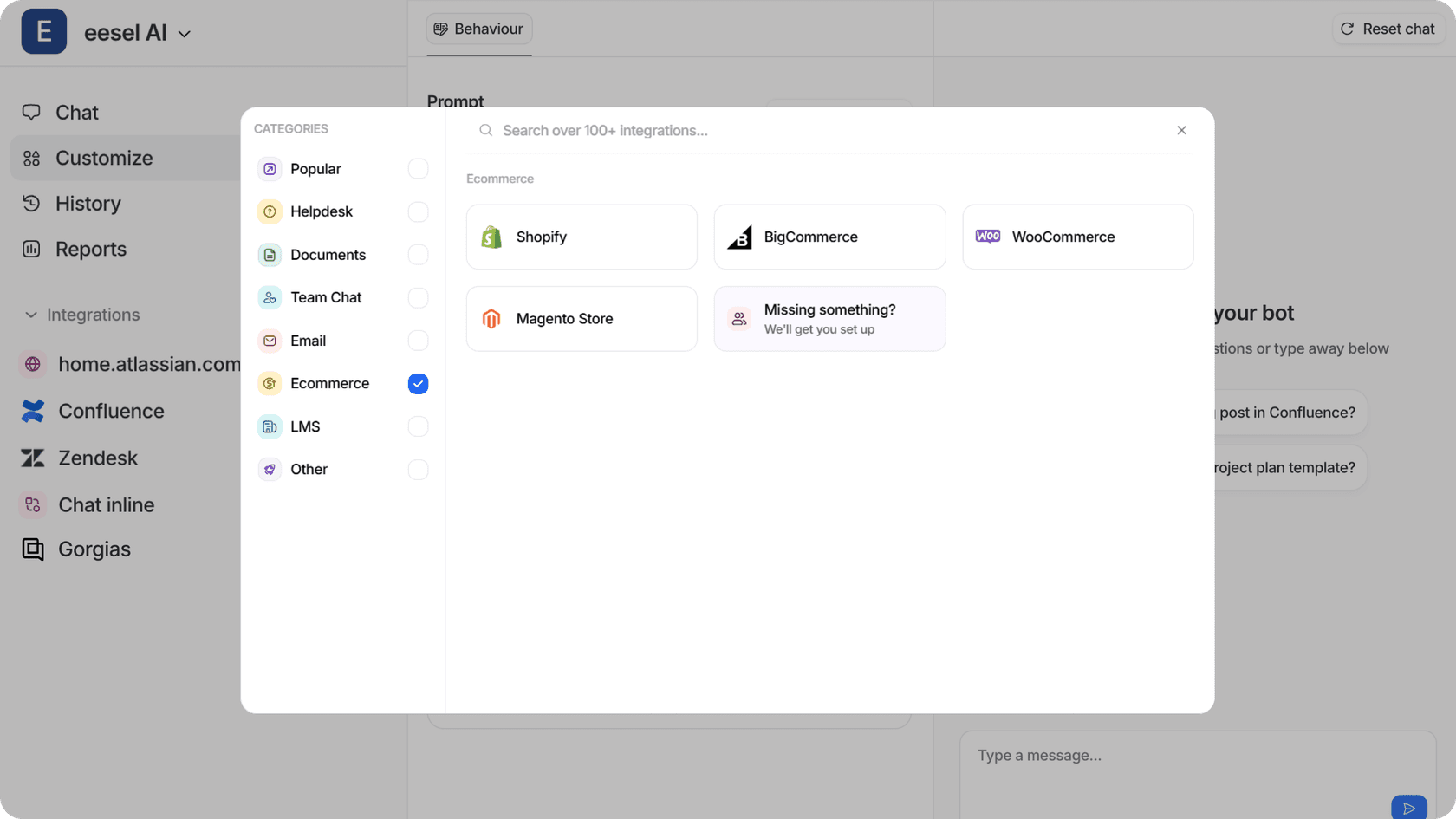
Task: Focus the integrations search field
Action: click(823, 131)
